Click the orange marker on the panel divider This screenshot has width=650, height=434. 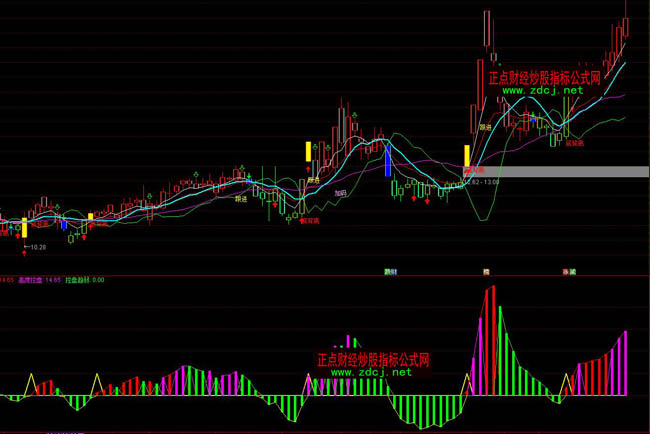486,271
